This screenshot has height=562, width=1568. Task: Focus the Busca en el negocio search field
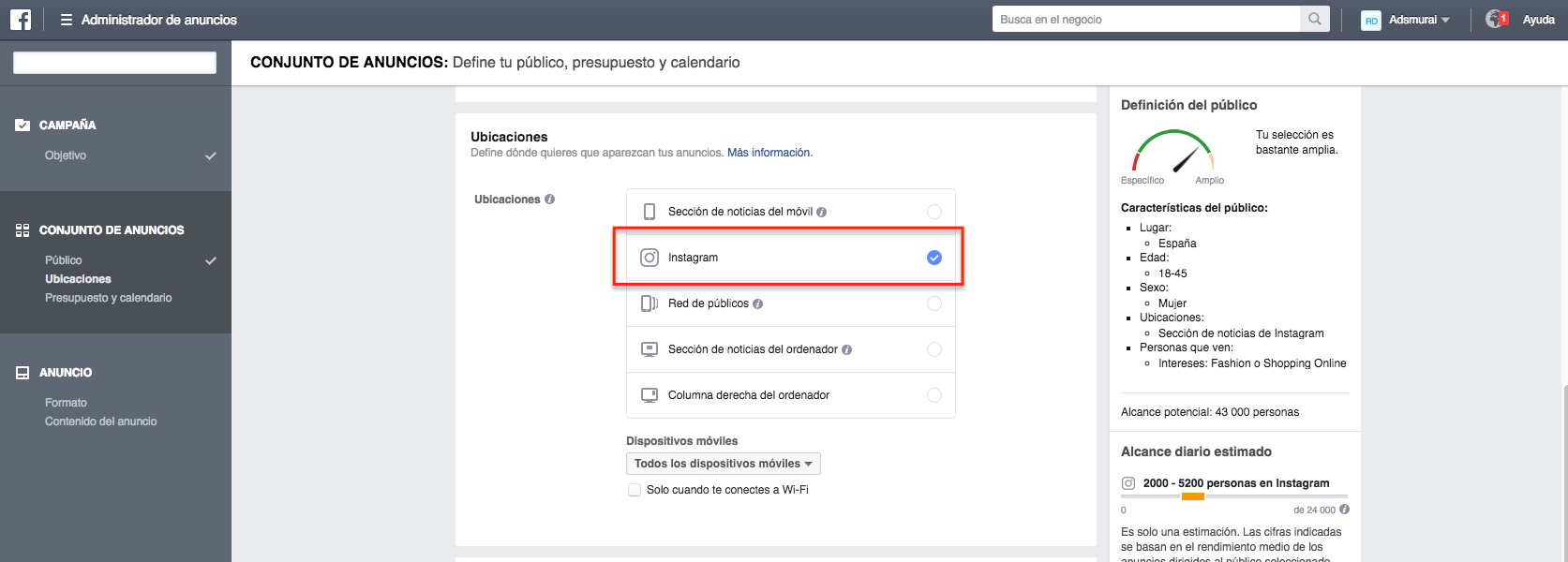point(1145,19)
